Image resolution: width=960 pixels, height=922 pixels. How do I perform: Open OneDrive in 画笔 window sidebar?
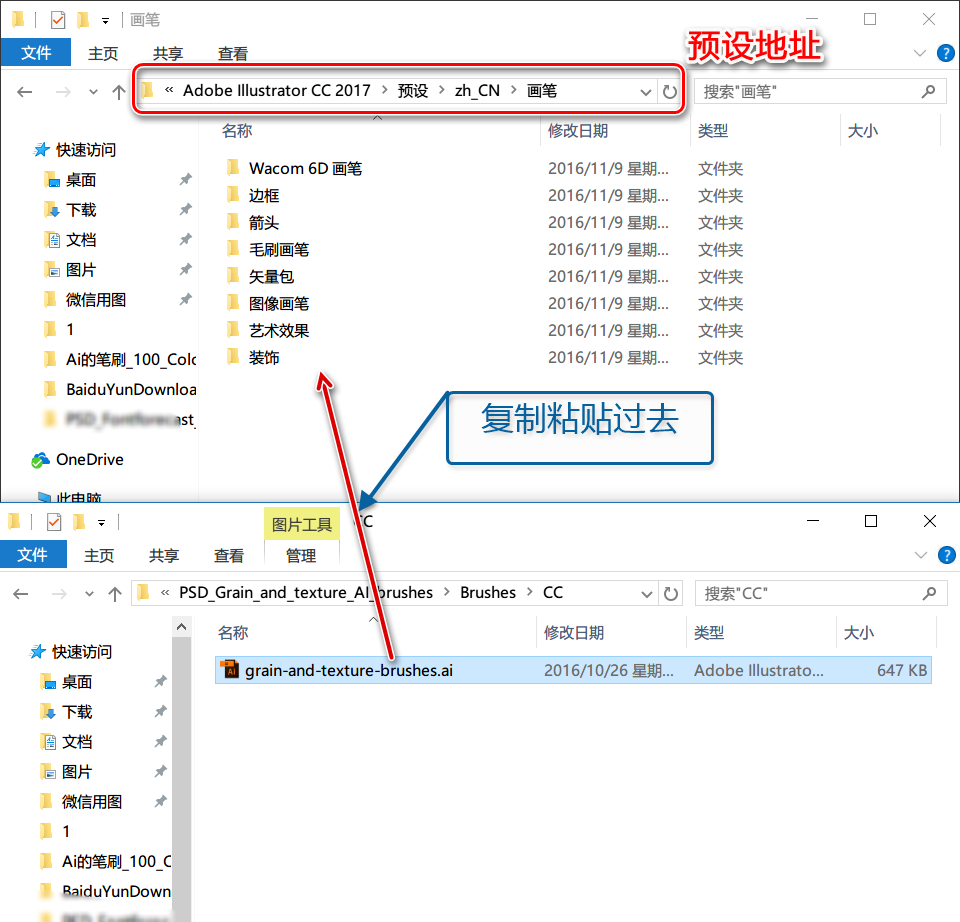(x=89, y=459)
